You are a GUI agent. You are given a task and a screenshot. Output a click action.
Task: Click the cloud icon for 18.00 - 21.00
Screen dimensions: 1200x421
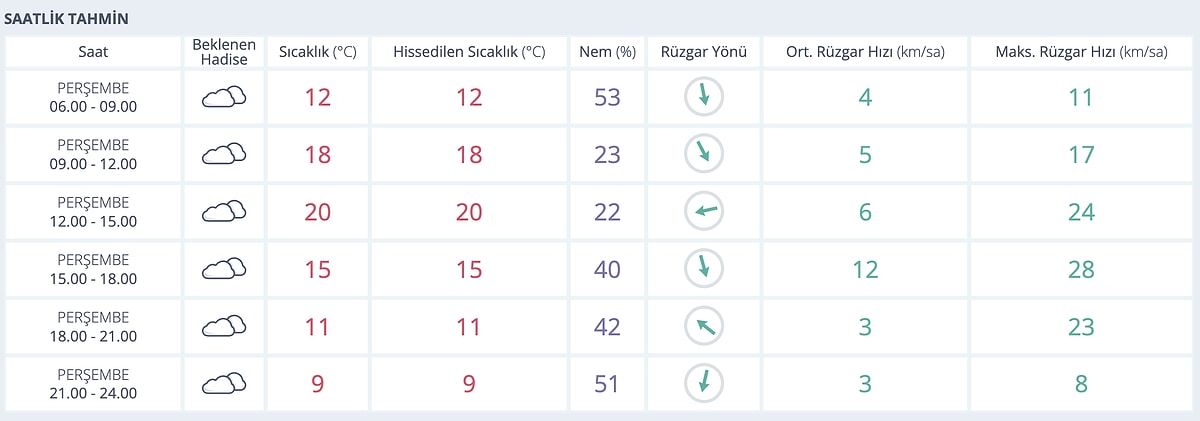224,326
